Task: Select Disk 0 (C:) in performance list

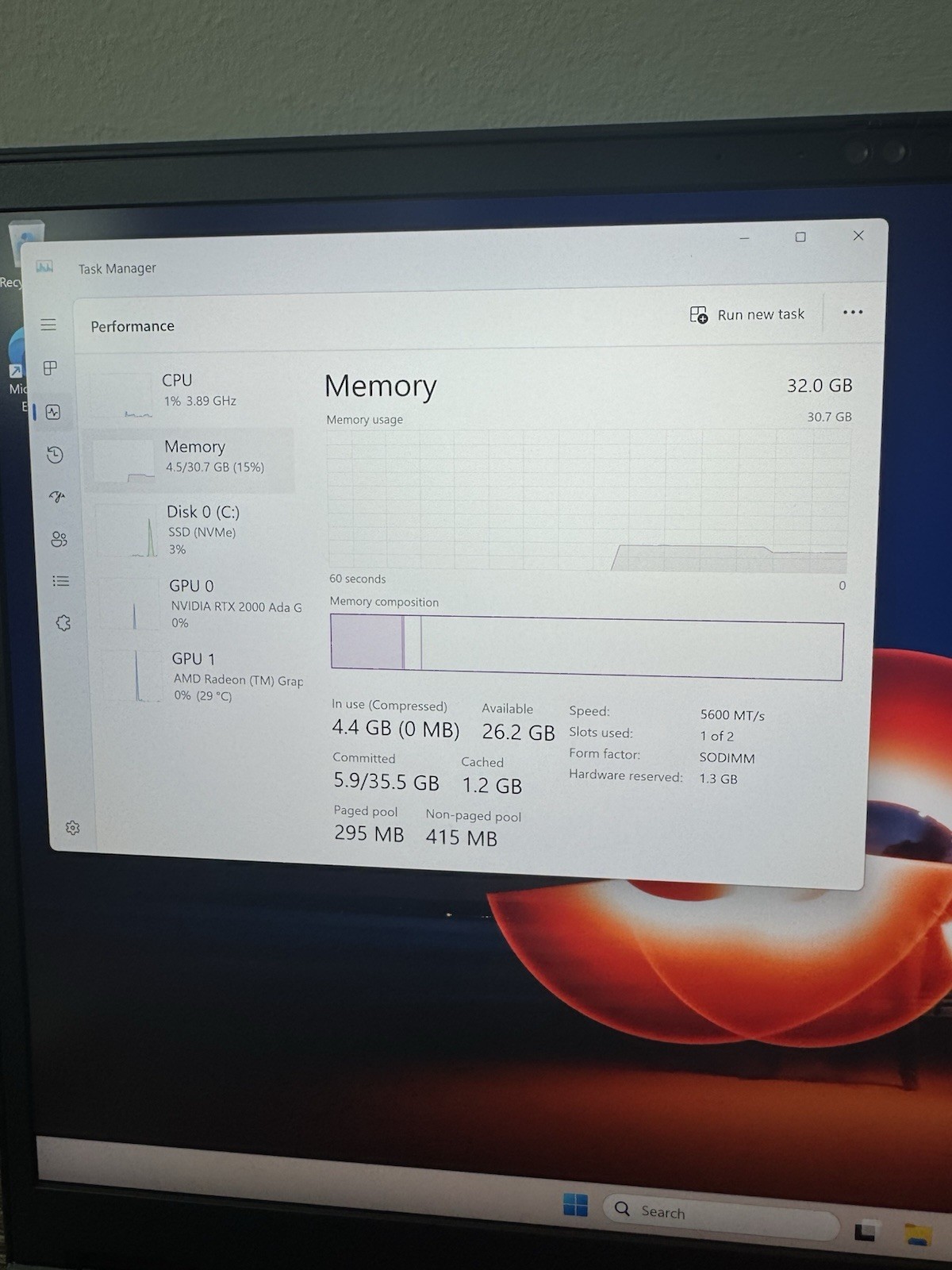Action: (194, 529)
